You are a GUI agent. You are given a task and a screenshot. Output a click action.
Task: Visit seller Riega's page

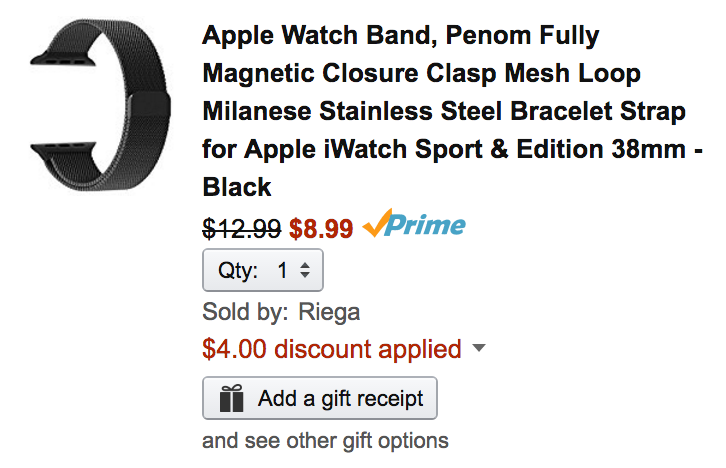tap(329, 311)
